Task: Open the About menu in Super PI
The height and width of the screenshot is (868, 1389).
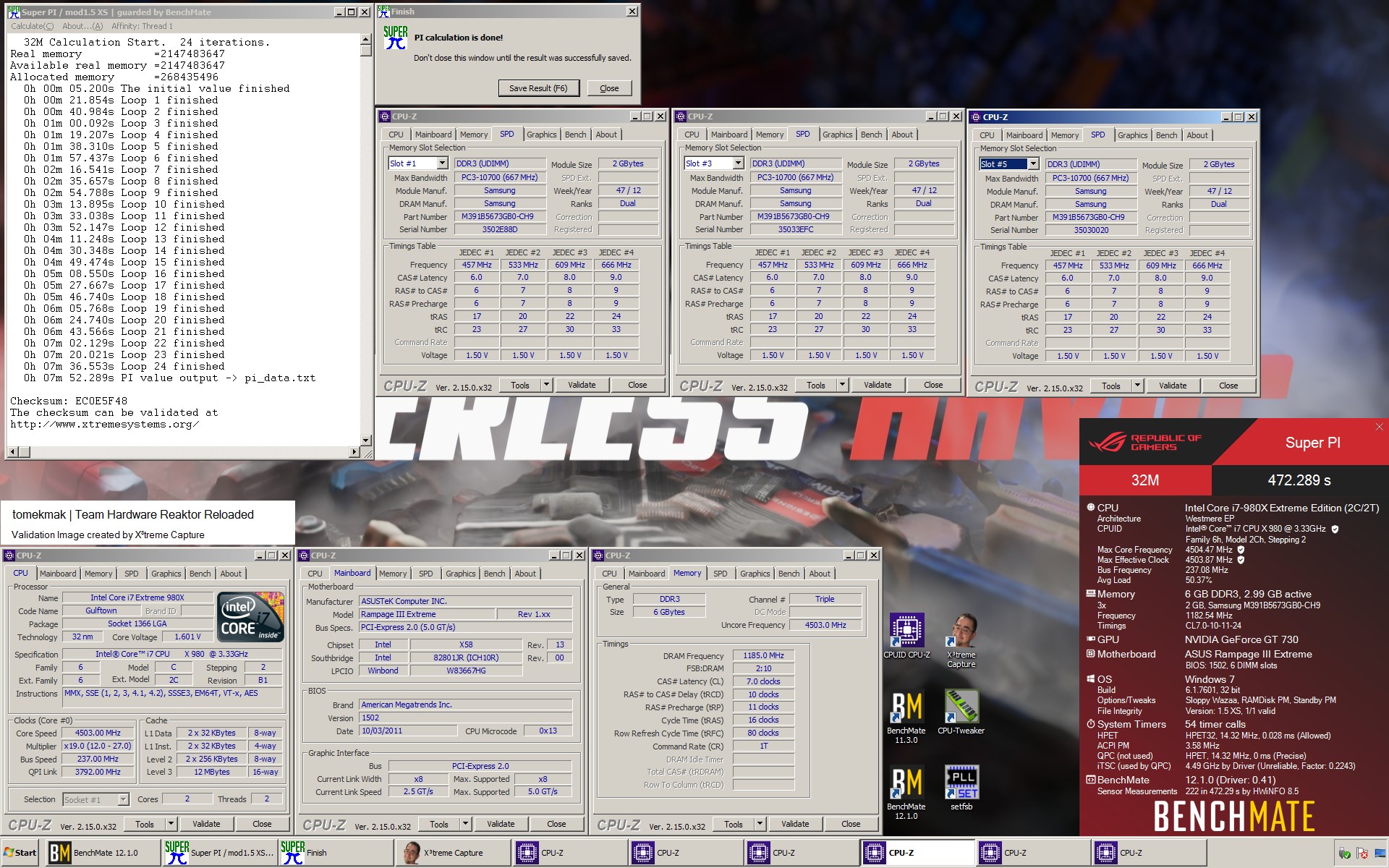Action: [x=82, y=26]
